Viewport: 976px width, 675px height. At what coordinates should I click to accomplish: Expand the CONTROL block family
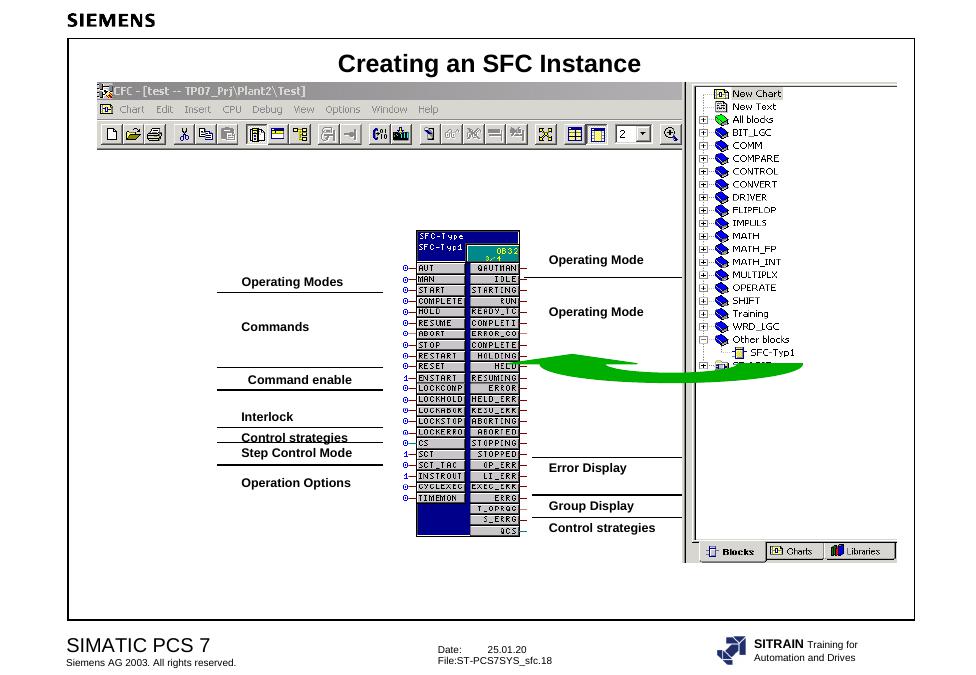[x=703, y=171]
